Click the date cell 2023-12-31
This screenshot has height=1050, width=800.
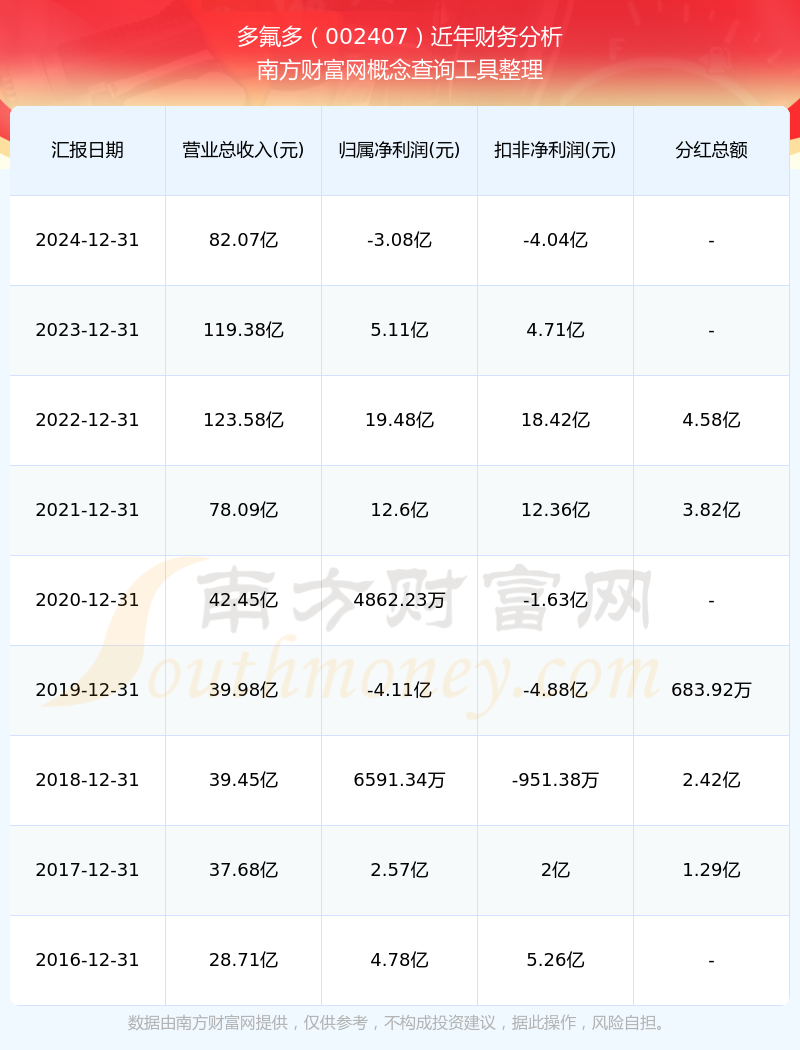coord(88,329)
